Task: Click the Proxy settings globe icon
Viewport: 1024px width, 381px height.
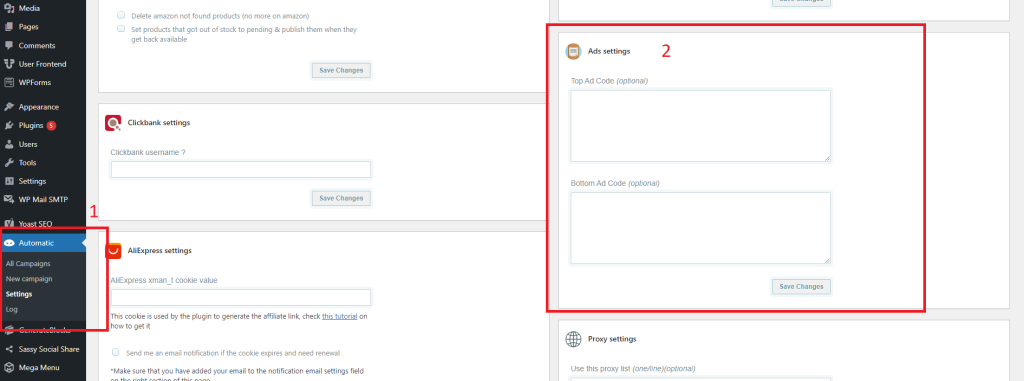Action: point(573,339)
